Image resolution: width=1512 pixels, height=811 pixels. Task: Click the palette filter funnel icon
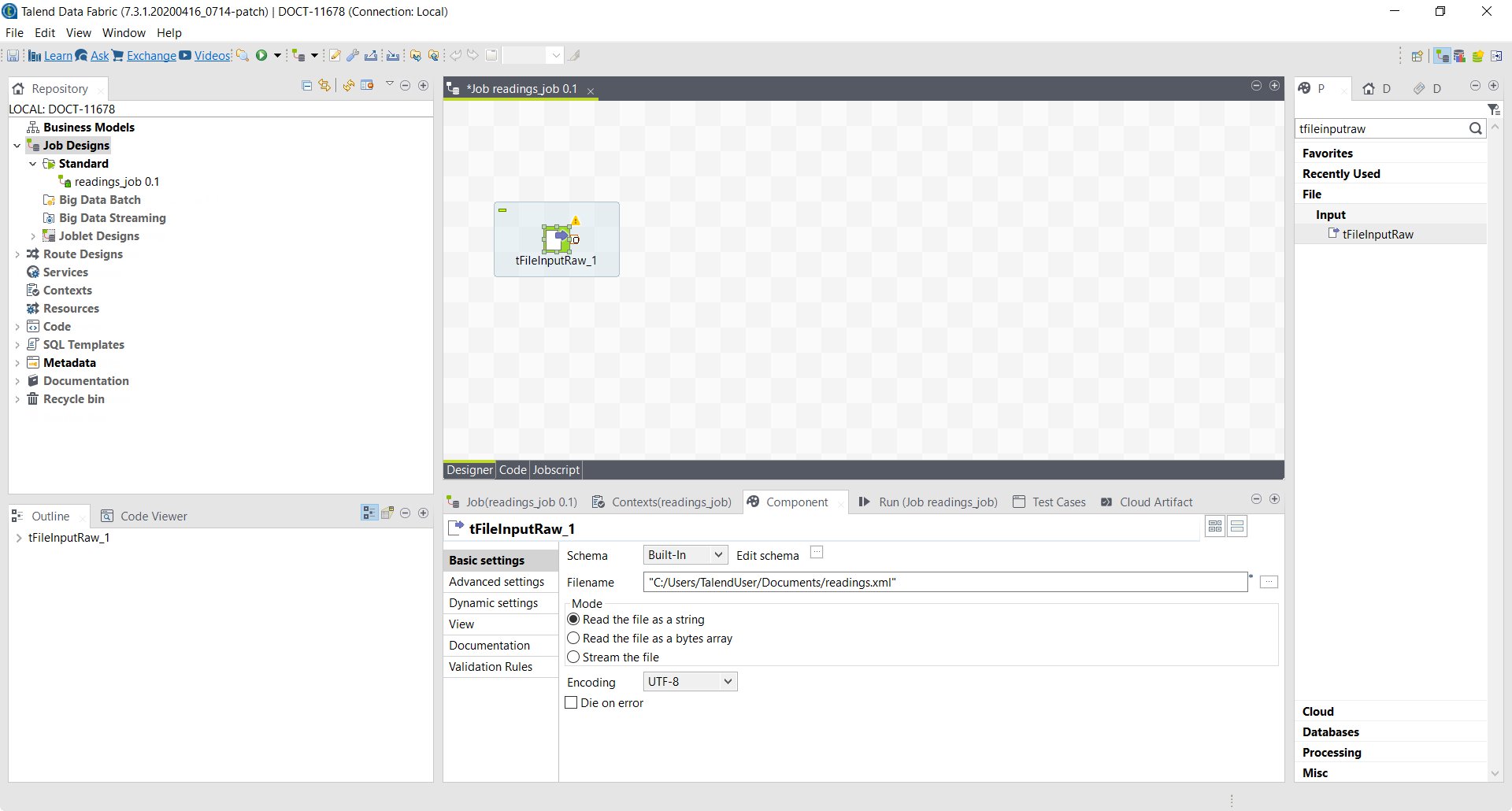click(1493, 109)
